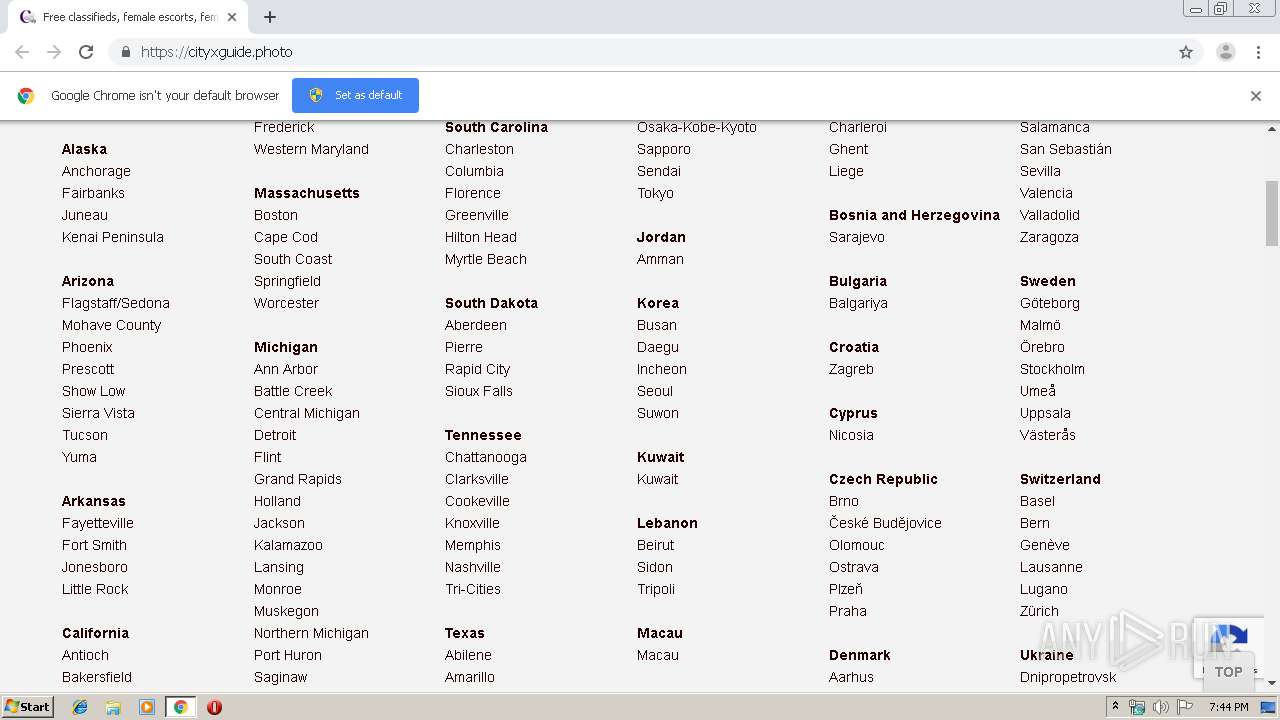Click the Alaska state heading

tap(84, 149)
